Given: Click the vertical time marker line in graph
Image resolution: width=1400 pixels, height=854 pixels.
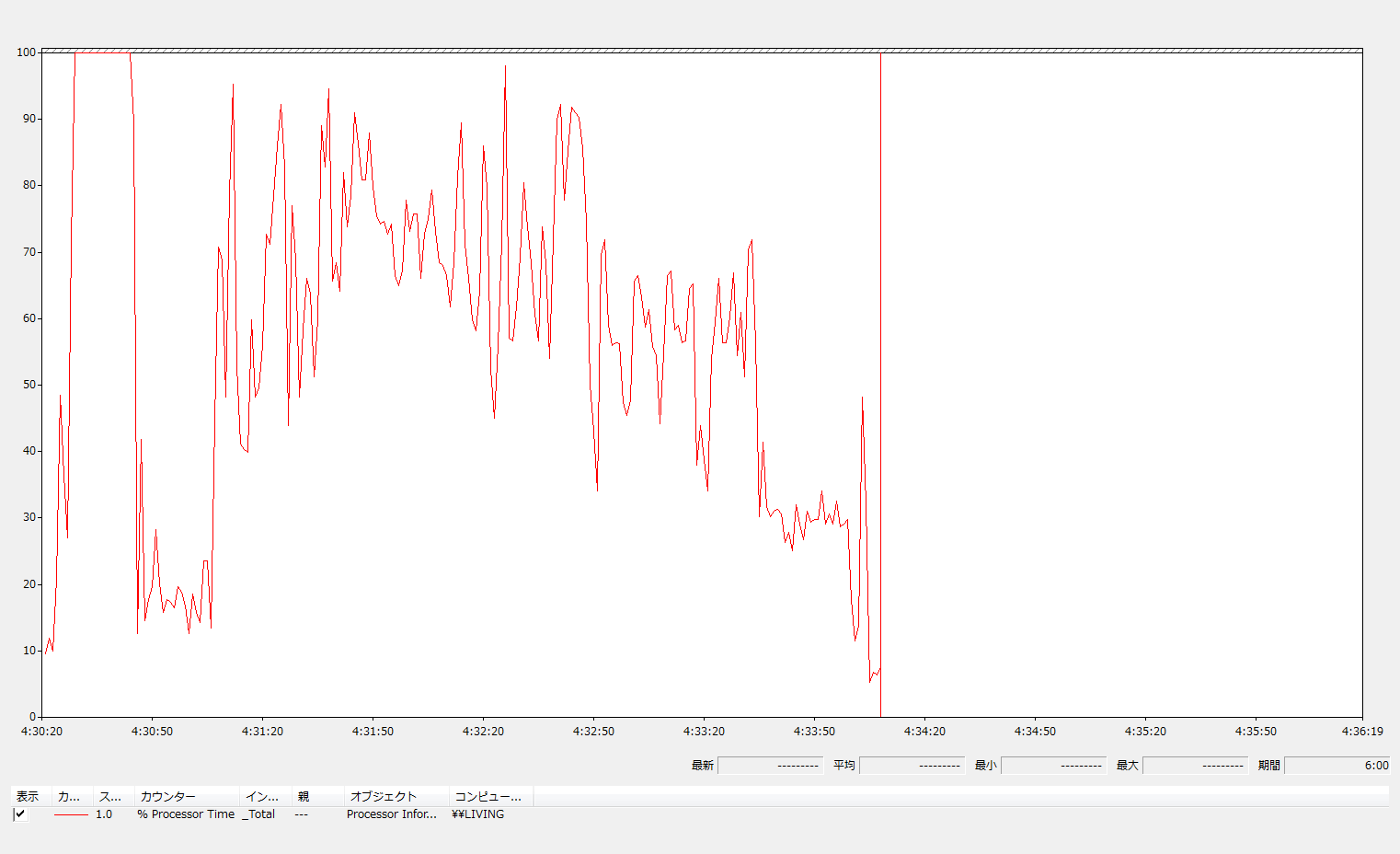Looking at the screenshot, I should 880,368.
